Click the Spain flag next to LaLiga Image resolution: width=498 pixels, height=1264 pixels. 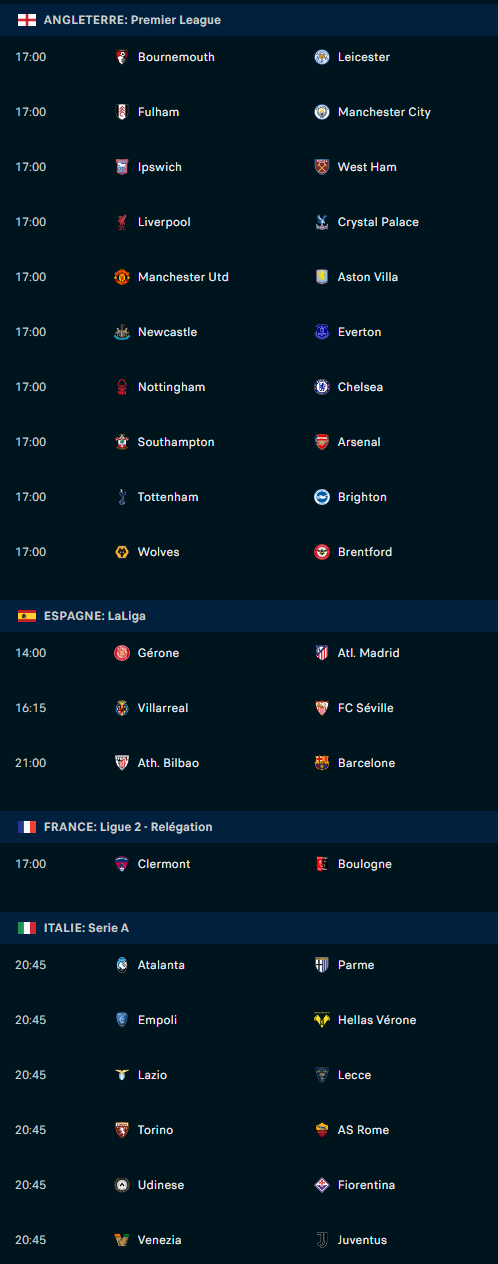coord(27,616)
